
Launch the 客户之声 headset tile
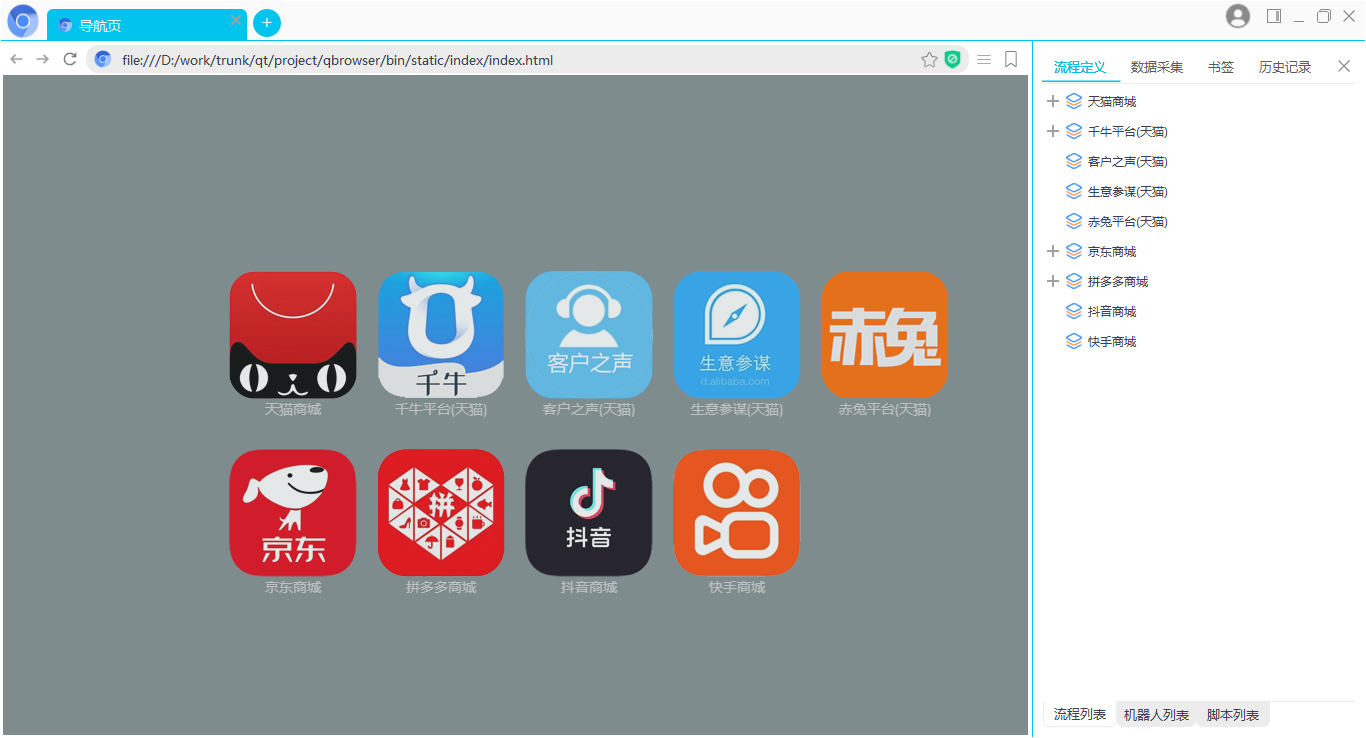(x=589, y=335)
